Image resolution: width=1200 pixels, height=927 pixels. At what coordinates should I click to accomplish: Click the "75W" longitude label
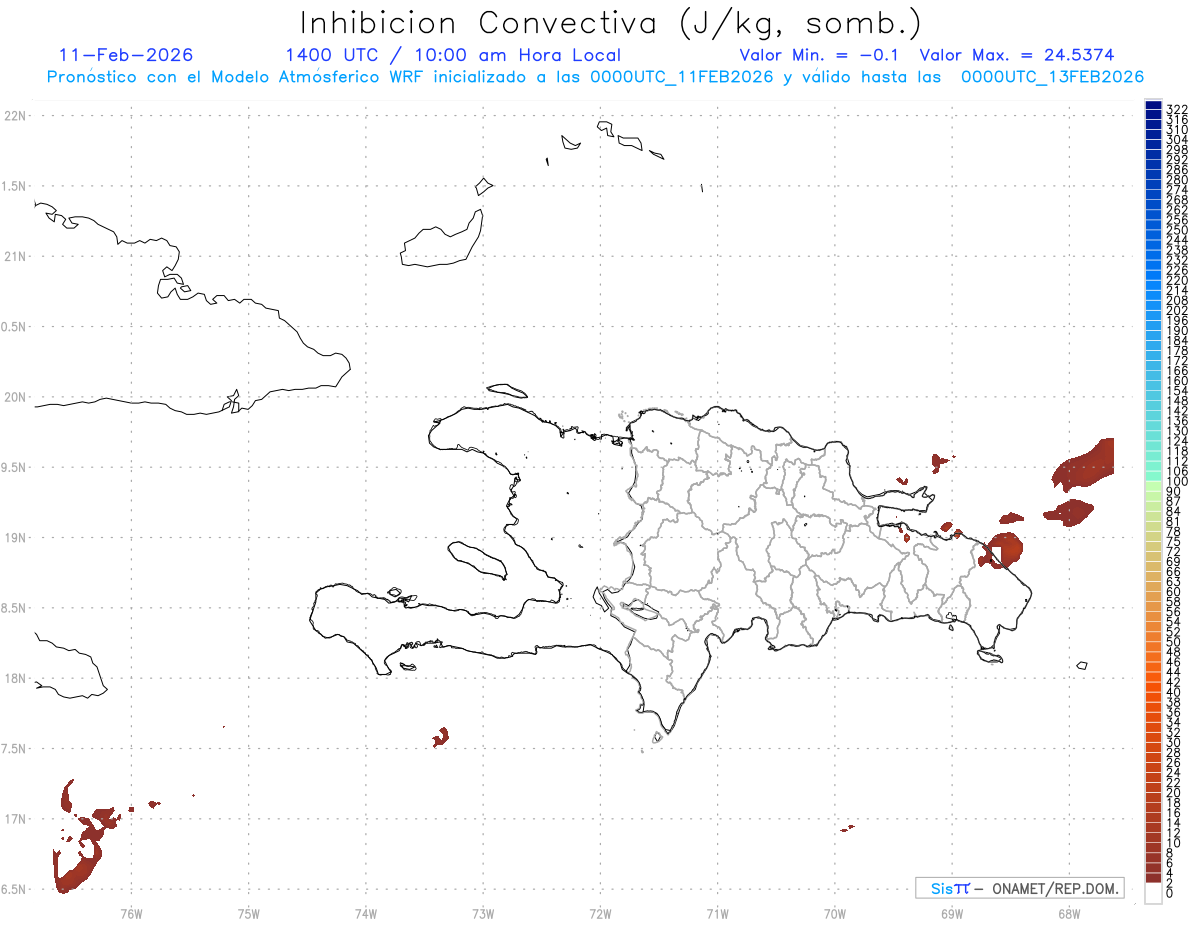tap(248, 912)
